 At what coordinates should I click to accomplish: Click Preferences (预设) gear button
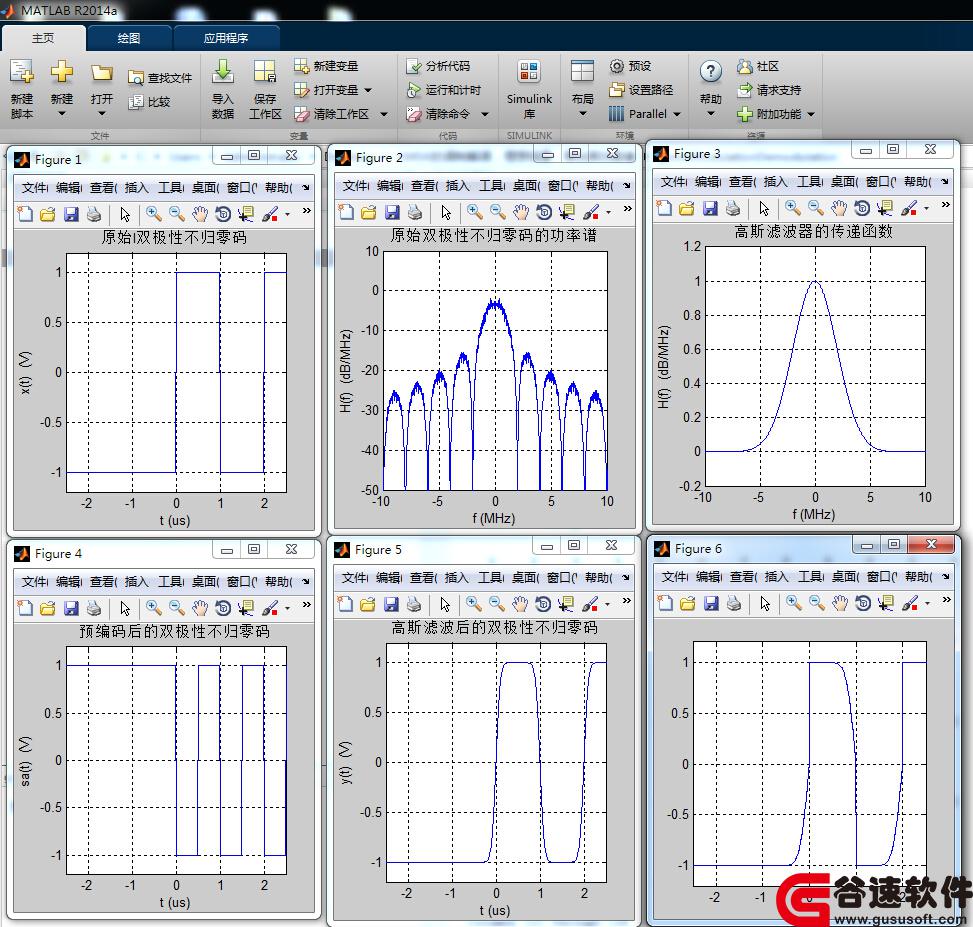pyautogui.click(x=630, y=66)
